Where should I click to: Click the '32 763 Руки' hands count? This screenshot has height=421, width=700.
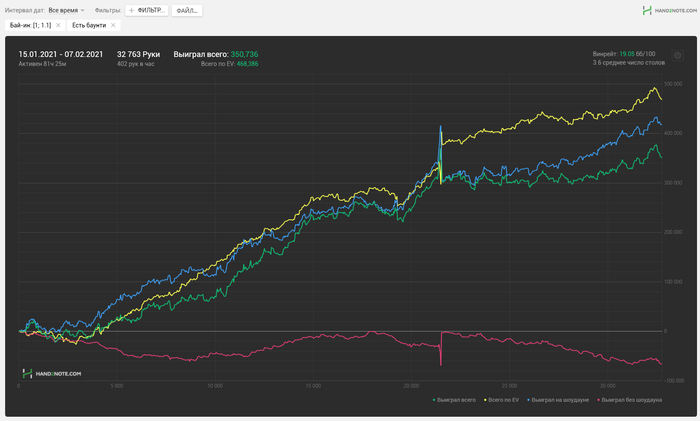pyautogui.click(x=138, y=54)
